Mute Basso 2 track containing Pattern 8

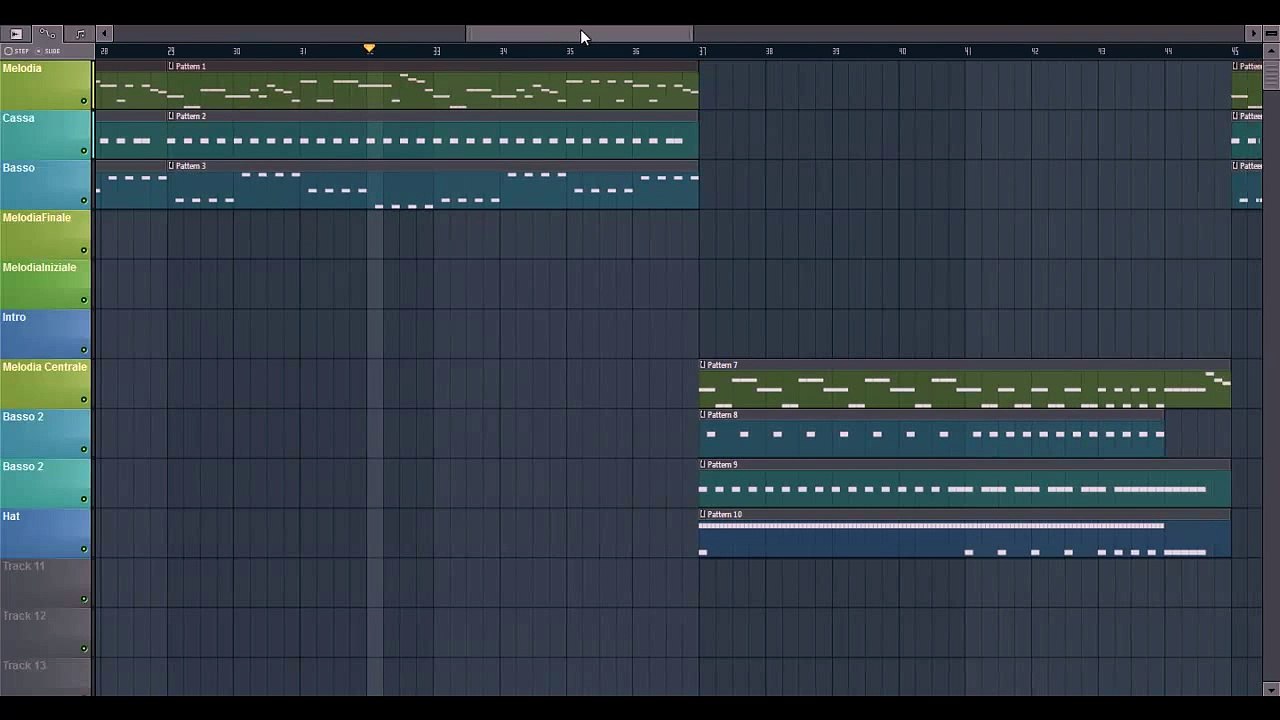tap(84, 449)
